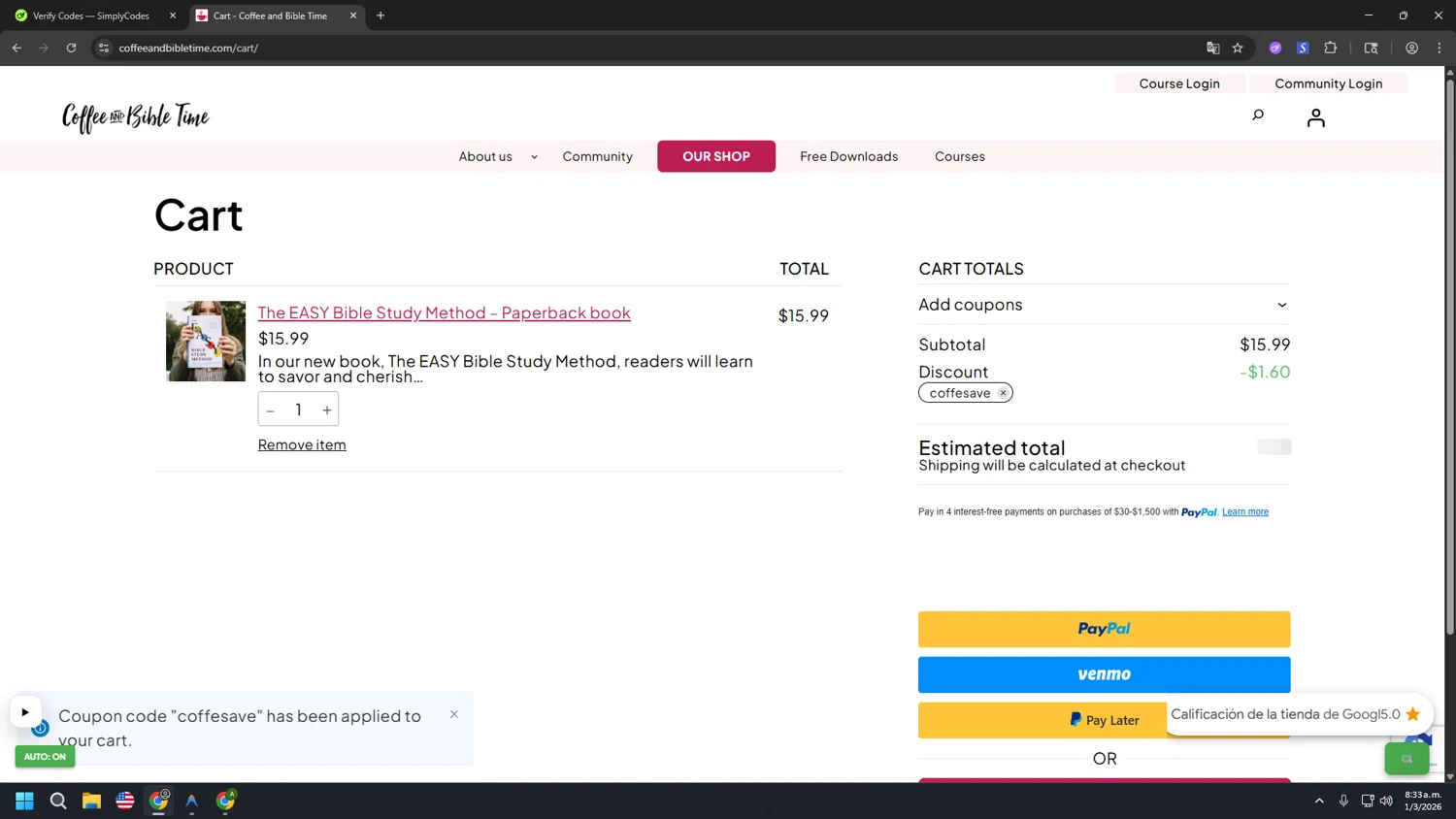The image size is (1456, 819).
Task: Bookmark this page with star icon
Action: pyautogui.click(x=1238, y=48)
